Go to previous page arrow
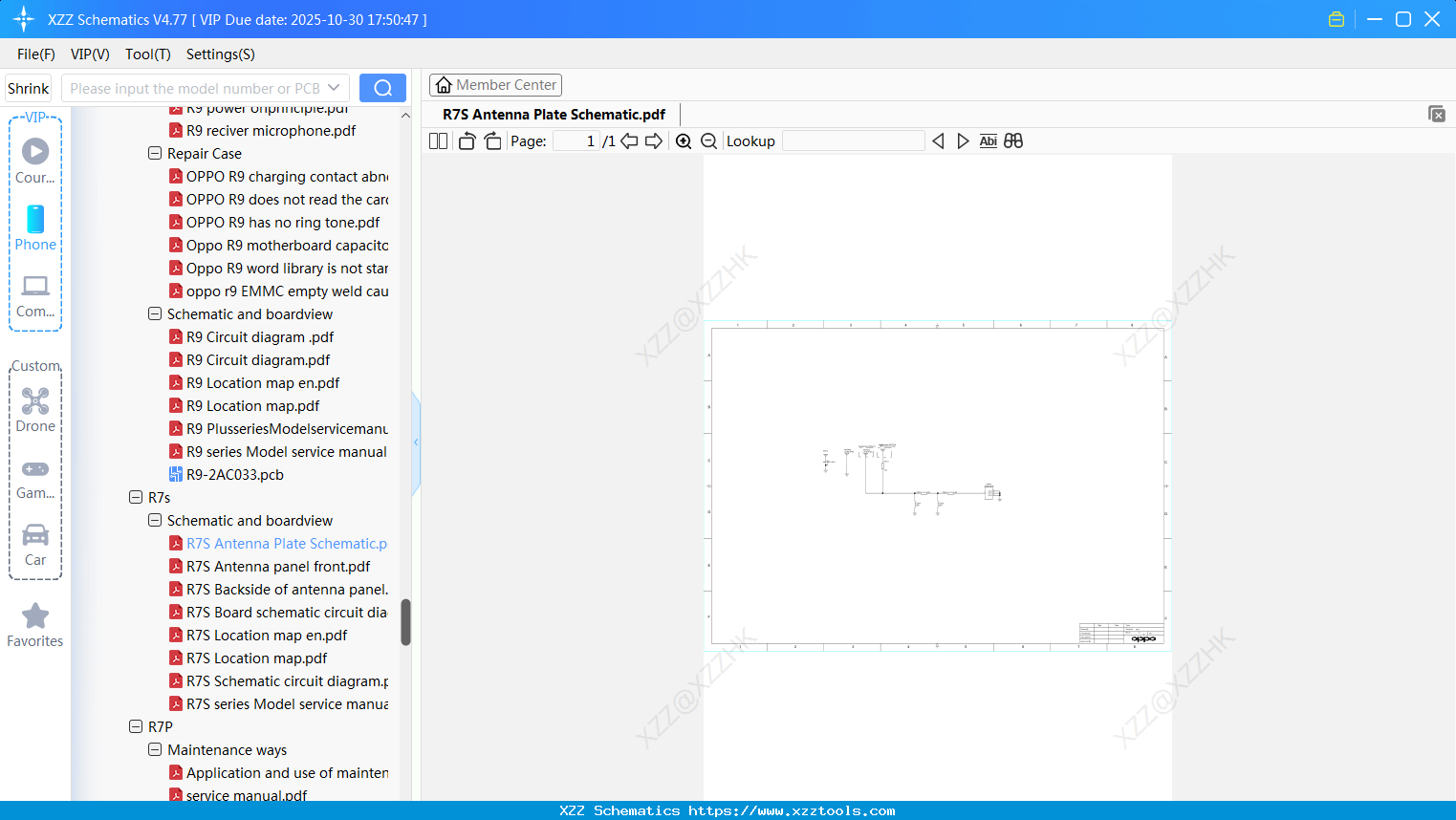The width and height of the screenshot is (1456, 820). pos(629,141)
